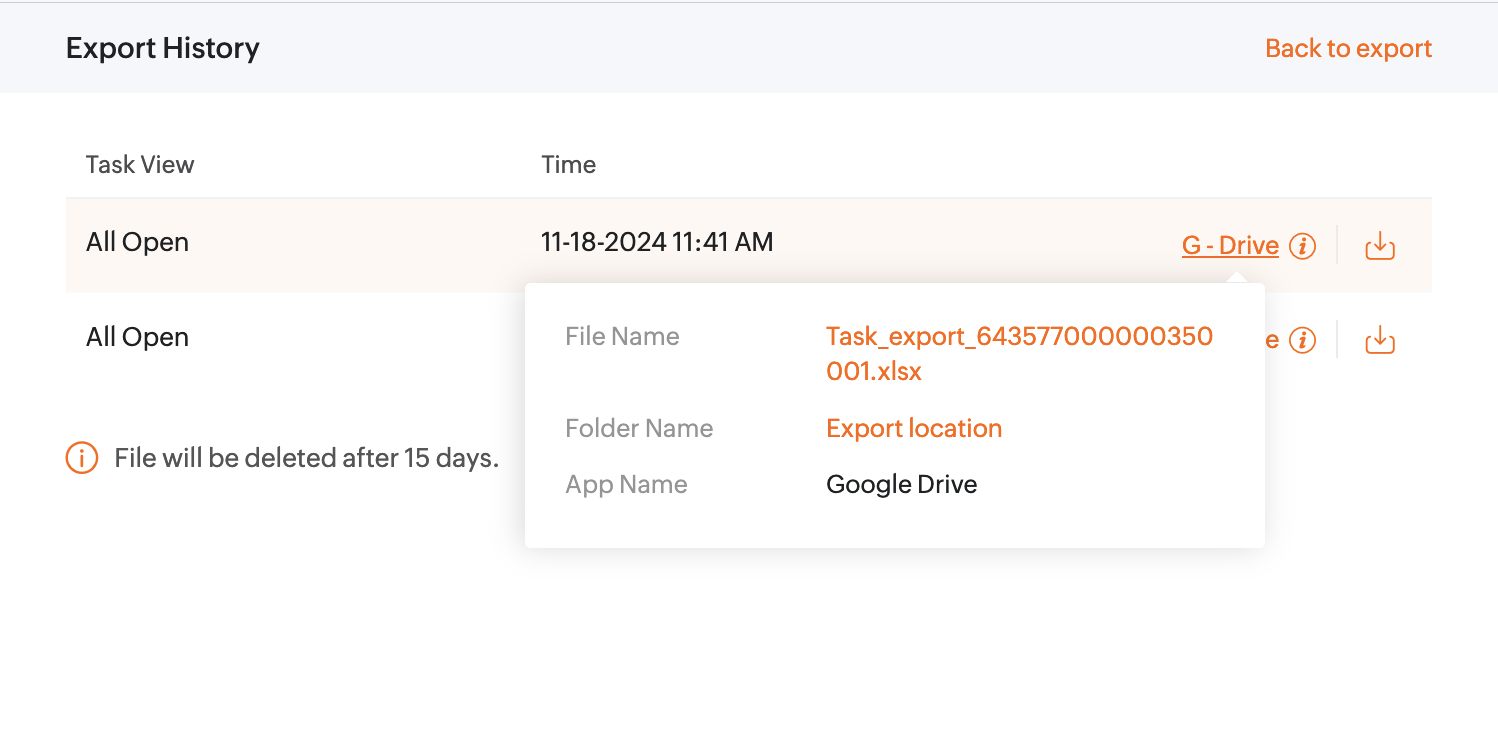Click the Back to export link

[x=1348, y=48]
